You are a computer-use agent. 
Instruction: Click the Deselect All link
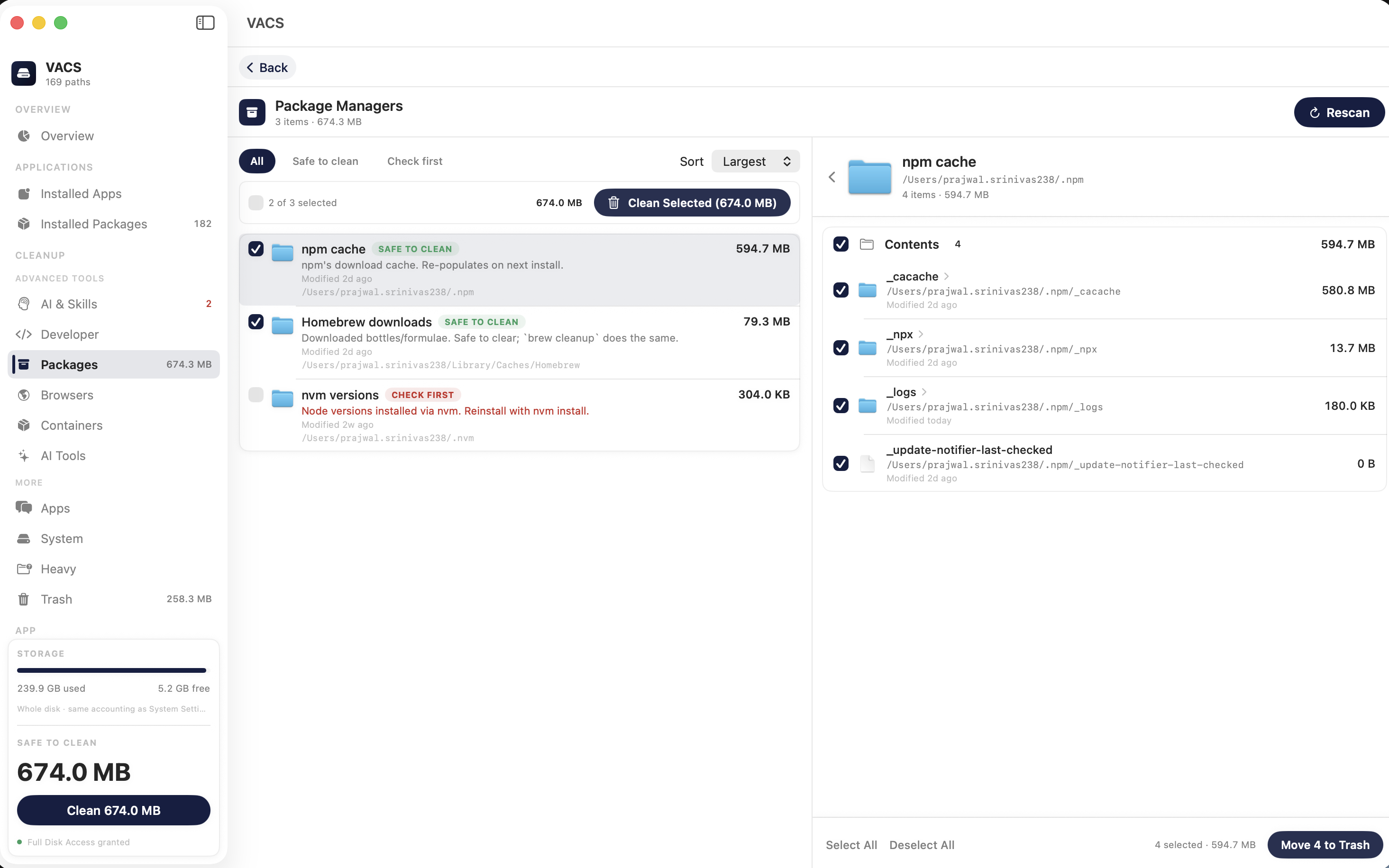point(922,845)
